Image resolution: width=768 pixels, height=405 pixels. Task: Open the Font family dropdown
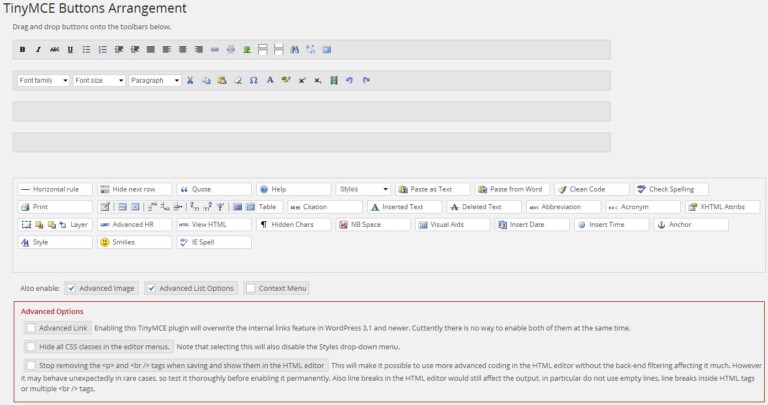(x=43, y=80)
